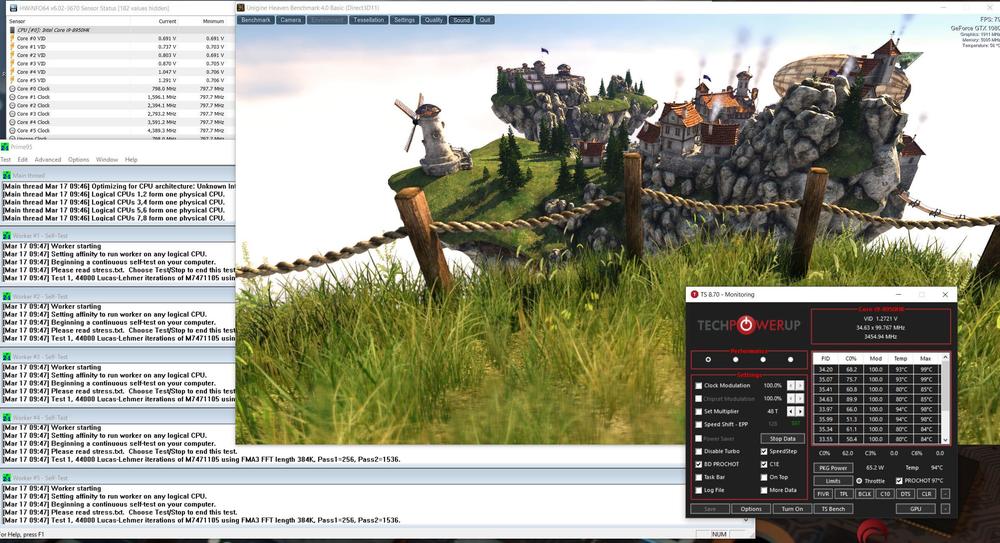Image resolution: width=1000 pixels, height=543 pixels.
Task: Uncheck the BD PROCHOT checkbox
Action: click(x=699, y=464)
